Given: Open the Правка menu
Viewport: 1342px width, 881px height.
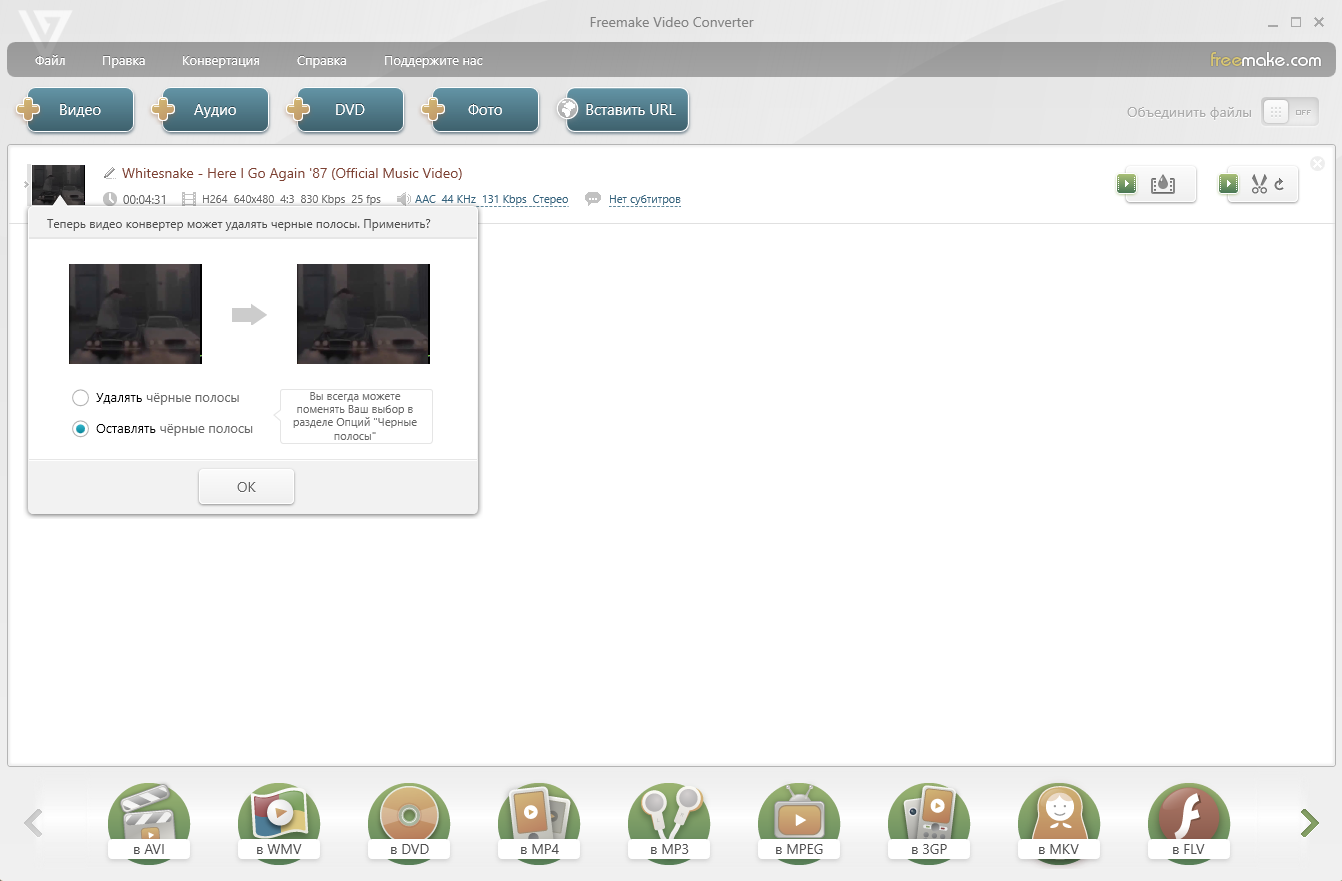Looking at the screenshot, I should (124, 61).
